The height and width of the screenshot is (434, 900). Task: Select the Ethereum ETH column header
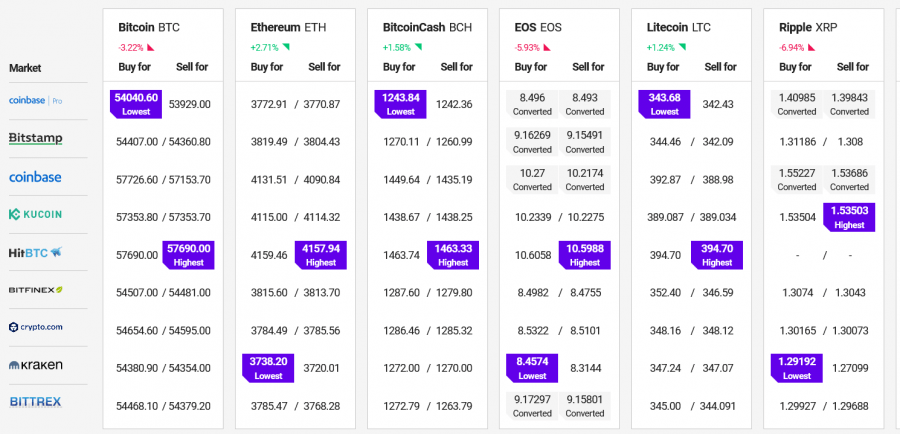pyautogui.click(x=288, y=27)
